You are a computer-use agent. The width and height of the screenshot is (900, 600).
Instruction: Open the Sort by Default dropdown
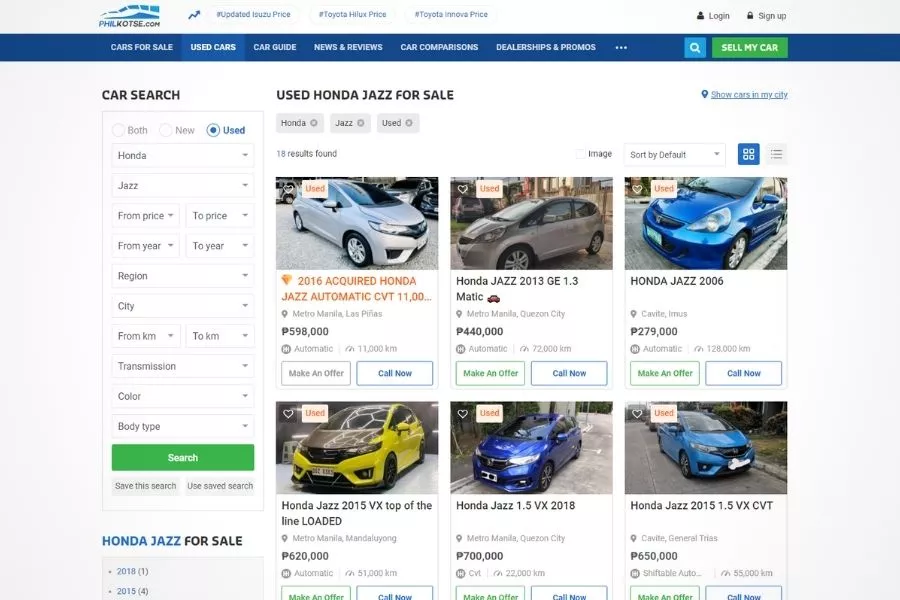[x=672, y=154]
